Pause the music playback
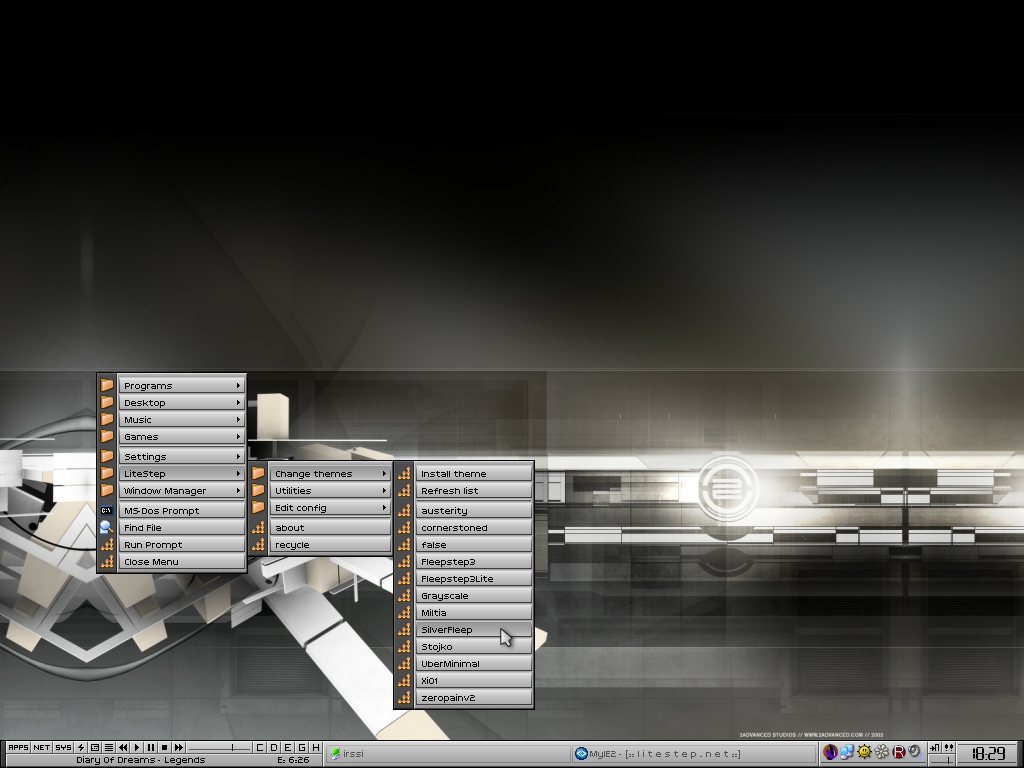The image size is (1024, 768). tap(151, 747)
